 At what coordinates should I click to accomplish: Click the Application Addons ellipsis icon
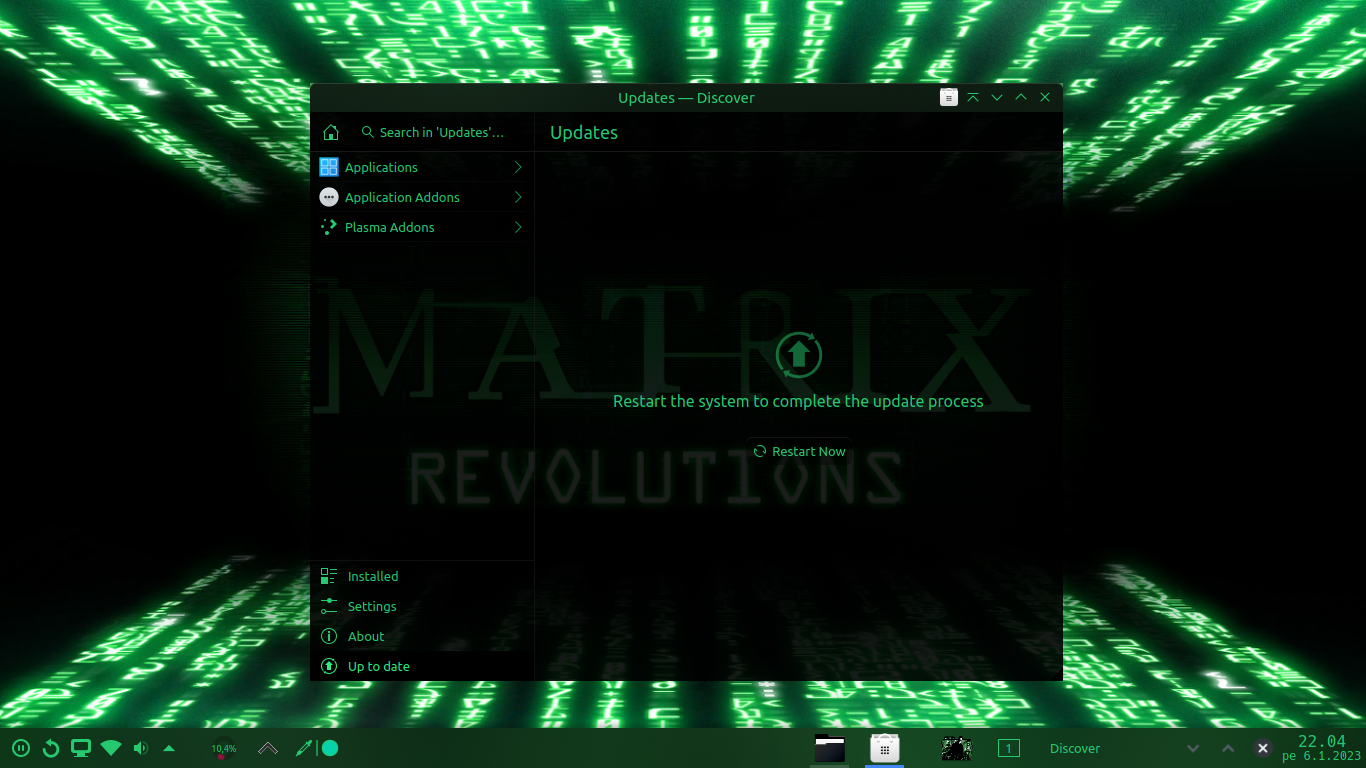tap(329, 197)
